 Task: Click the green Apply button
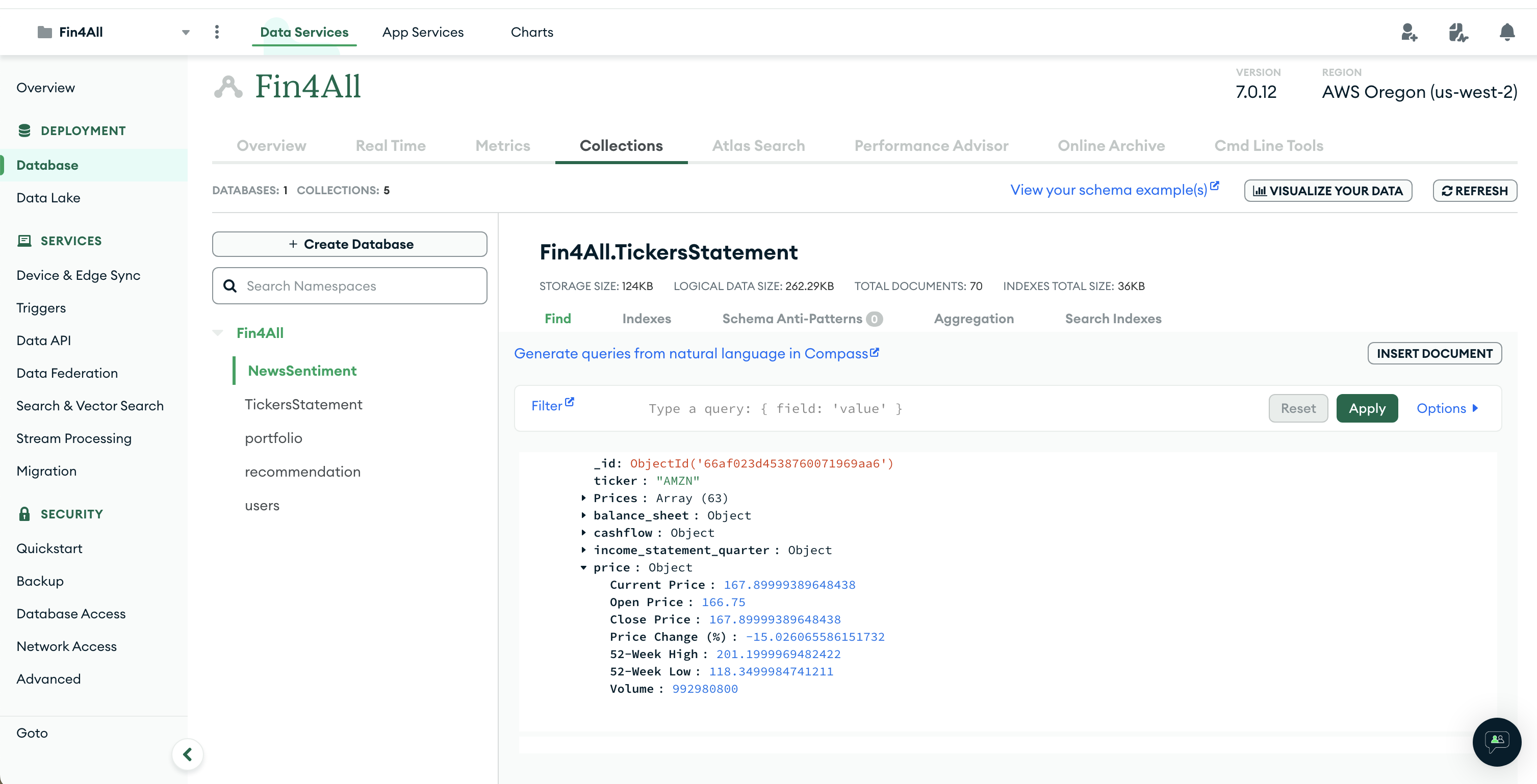pos(1366,408)
